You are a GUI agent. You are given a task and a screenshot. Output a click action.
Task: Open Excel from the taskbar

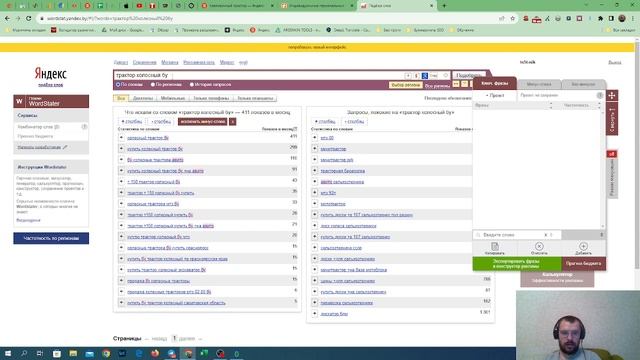click(x=204, y=353)
